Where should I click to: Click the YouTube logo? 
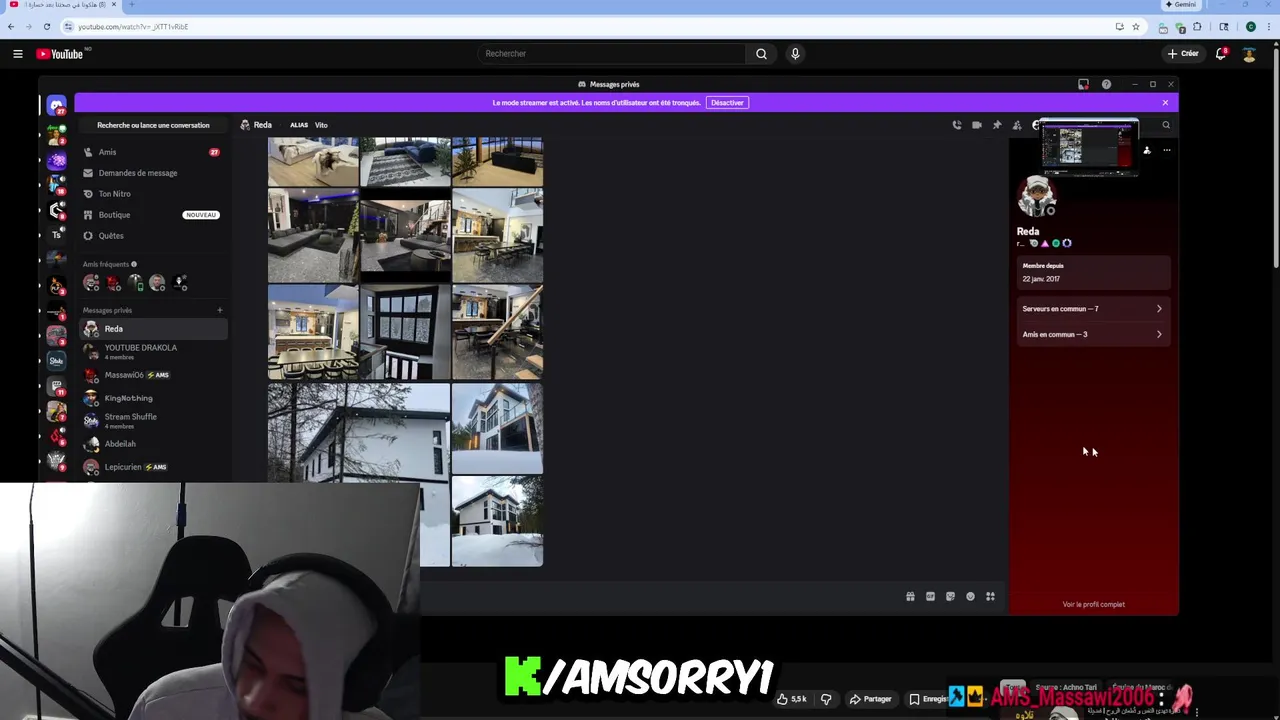click(60, 54)
